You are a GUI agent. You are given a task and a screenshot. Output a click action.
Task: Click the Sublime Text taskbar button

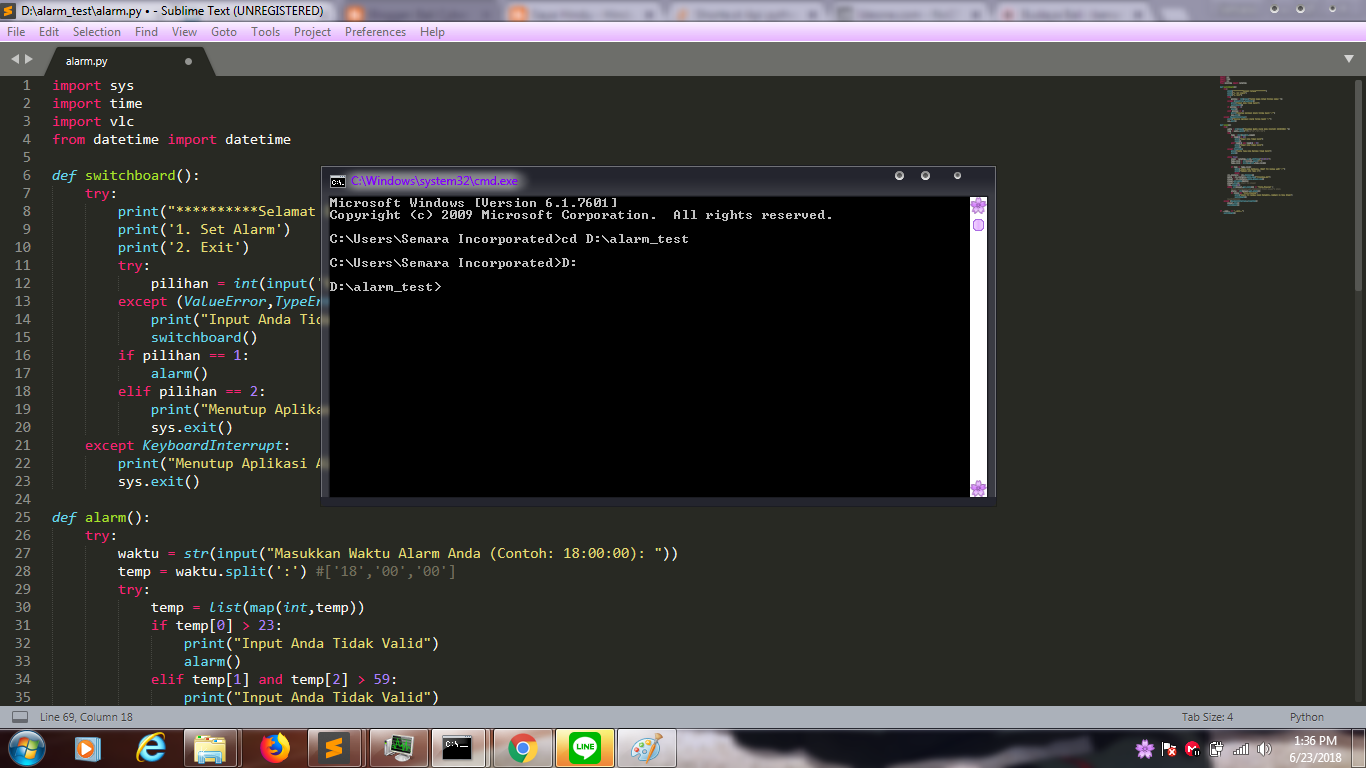[x=335, y=747]
